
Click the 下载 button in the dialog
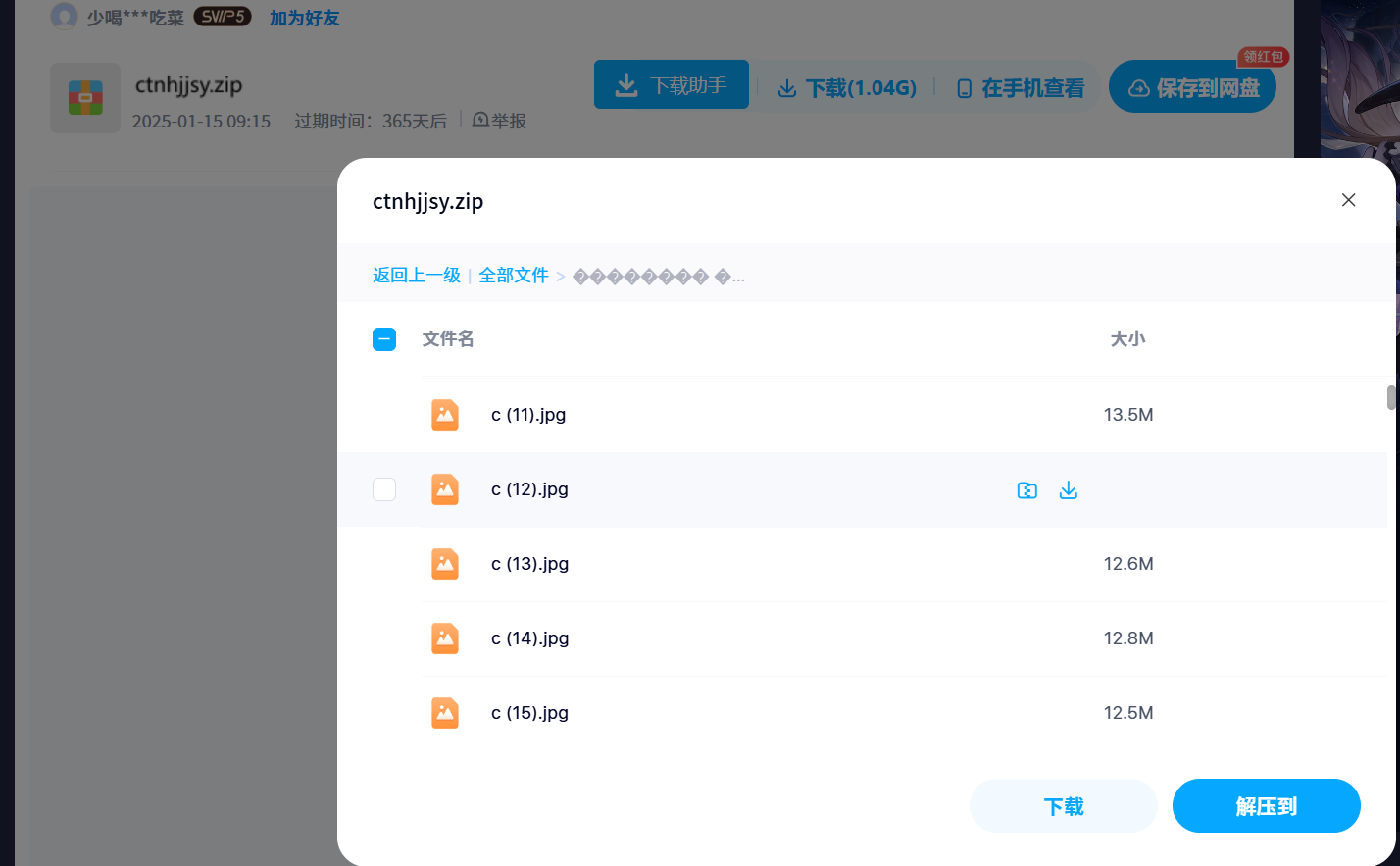point(1064,806)
